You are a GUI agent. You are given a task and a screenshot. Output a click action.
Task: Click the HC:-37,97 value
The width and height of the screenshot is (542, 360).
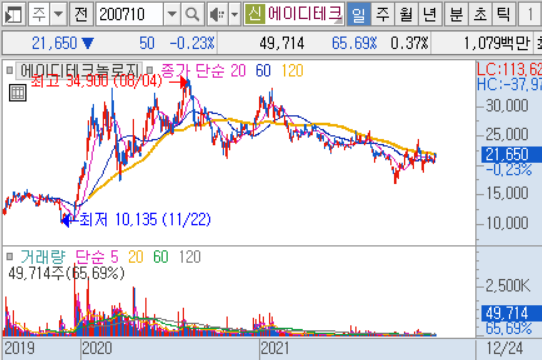click(x=509, y=84)
